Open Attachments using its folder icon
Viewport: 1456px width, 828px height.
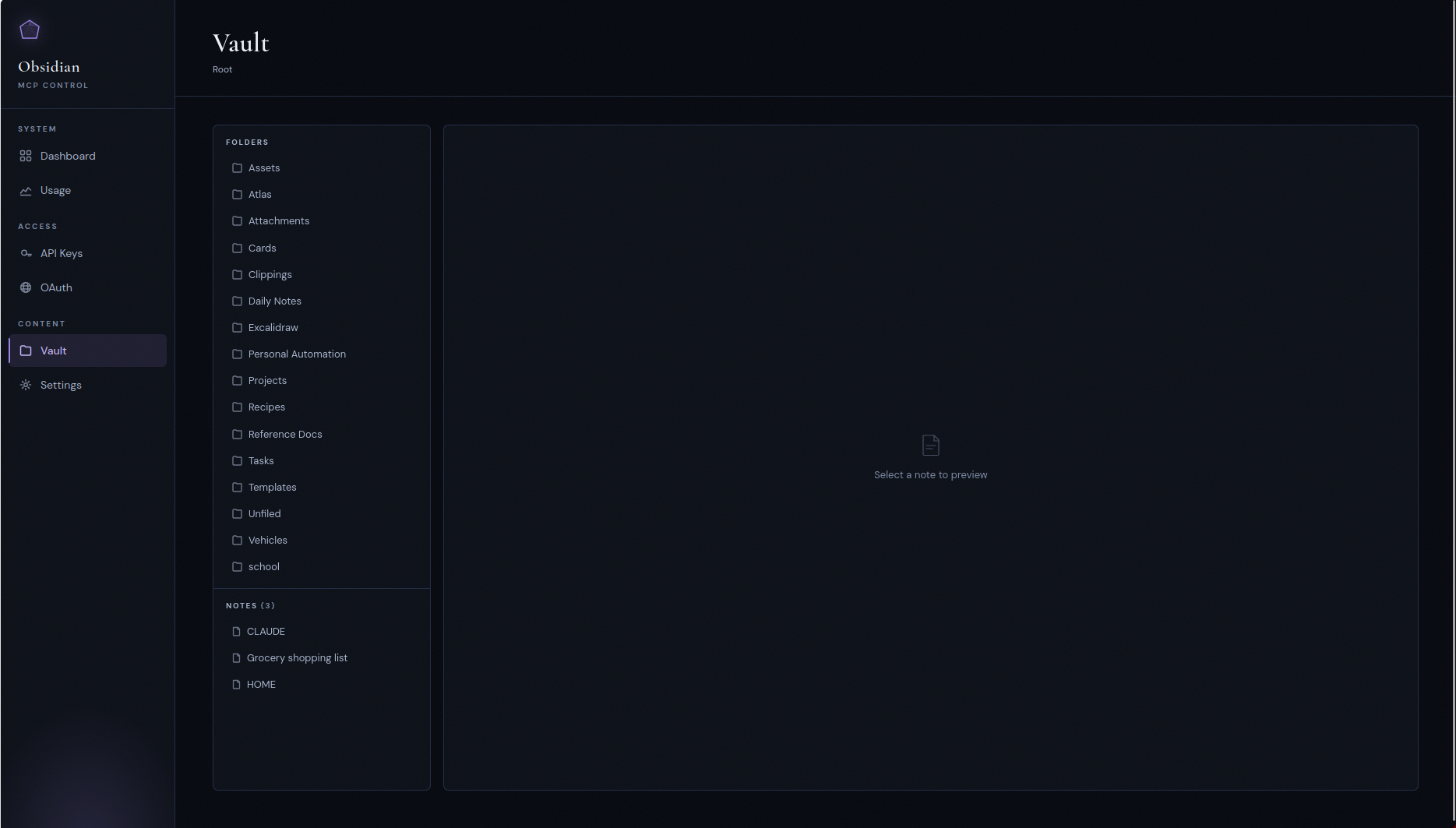tap(238, 221)
